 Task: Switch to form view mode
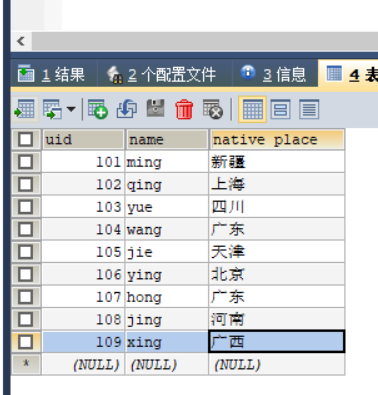280,109
